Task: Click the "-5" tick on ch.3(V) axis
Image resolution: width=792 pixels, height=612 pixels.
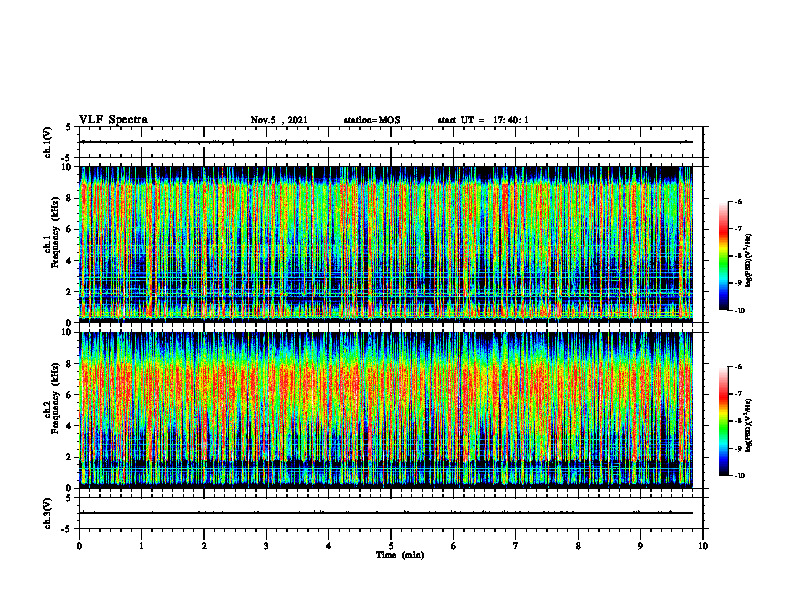Action: click(68, 529)
